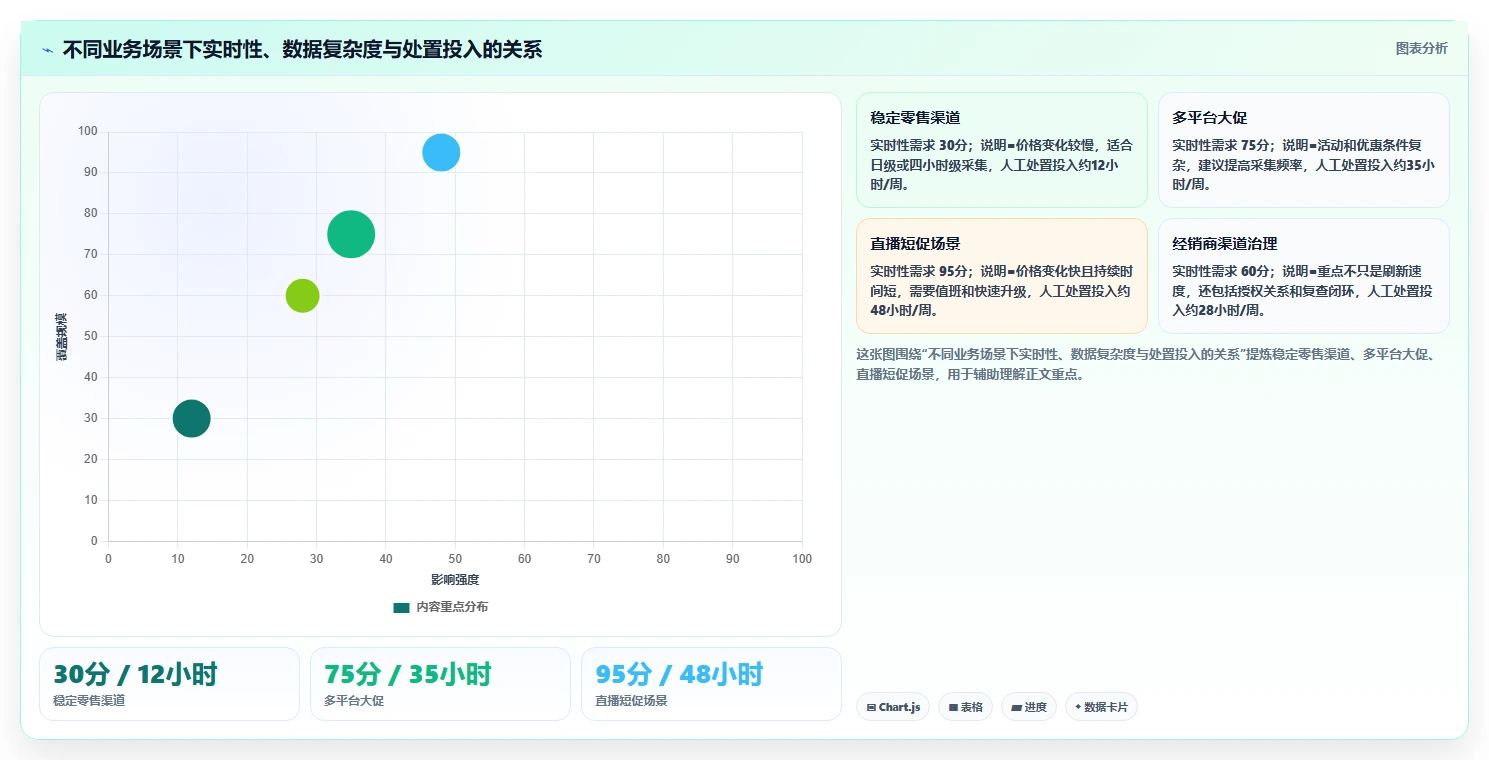The height and width of the screenshot is (760, 1489).
Task: Click the 表格 tag chip
Action: coord(965,707)
